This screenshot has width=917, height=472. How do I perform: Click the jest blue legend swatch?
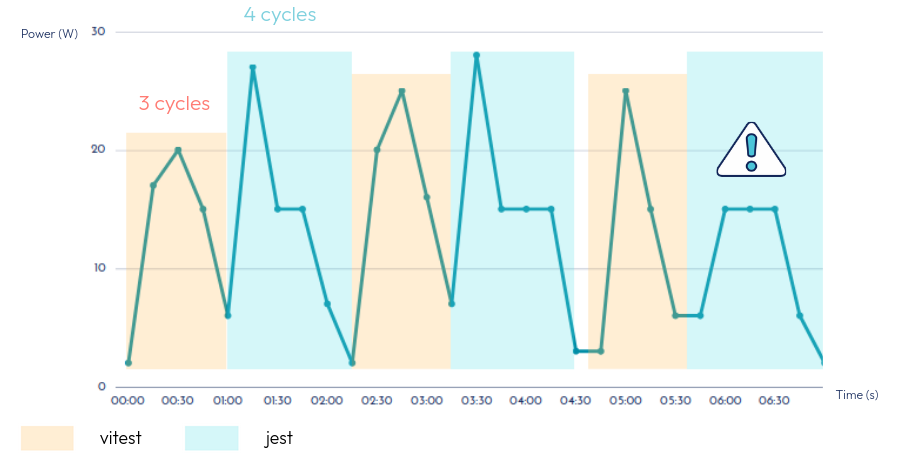point(212,438)
